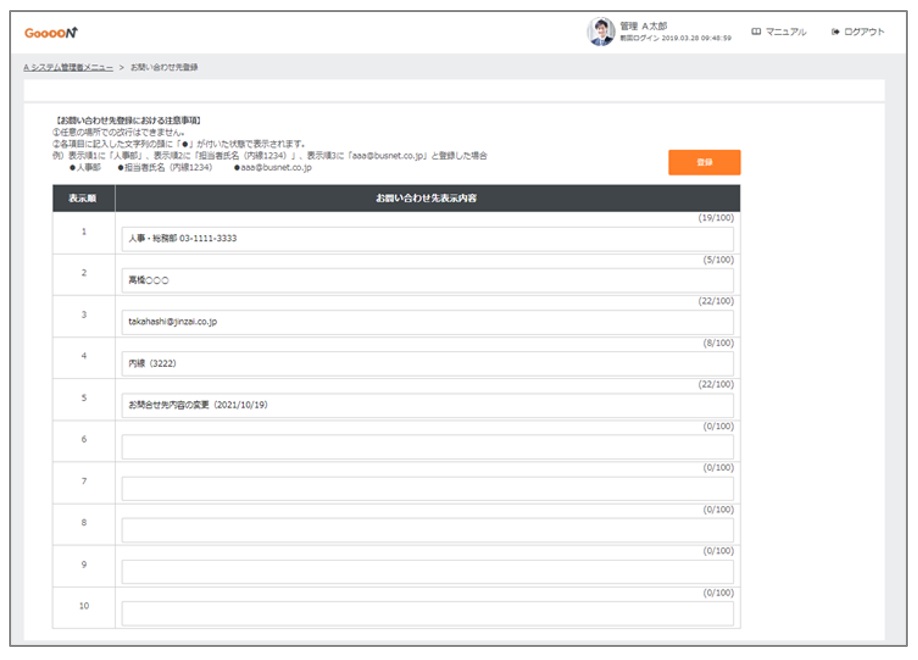This screenshot has height=660, width=918.
Task: Click the empty input field in row 8
Action: (427, 530)
